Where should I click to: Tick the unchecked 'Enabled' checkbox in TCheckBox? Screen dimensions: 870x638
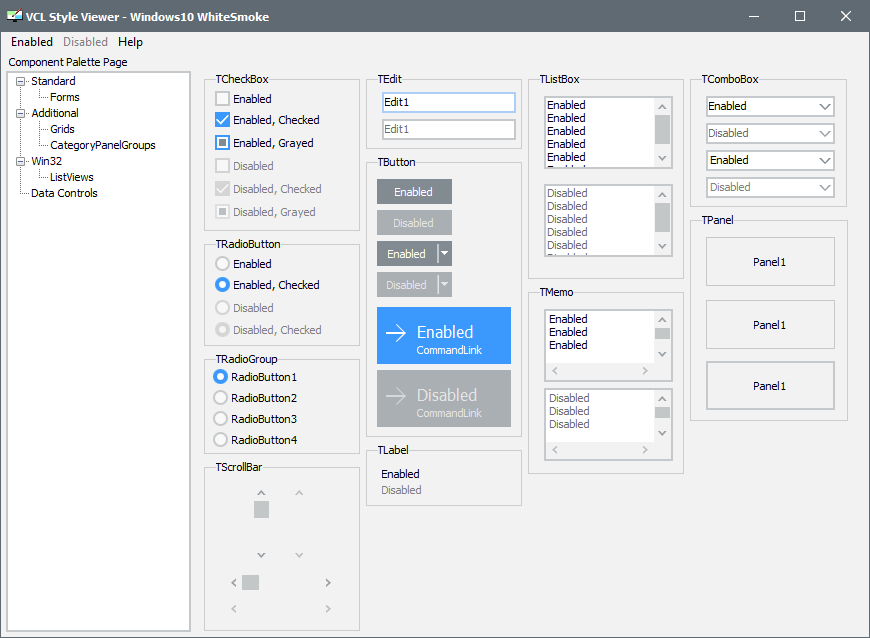222,99
